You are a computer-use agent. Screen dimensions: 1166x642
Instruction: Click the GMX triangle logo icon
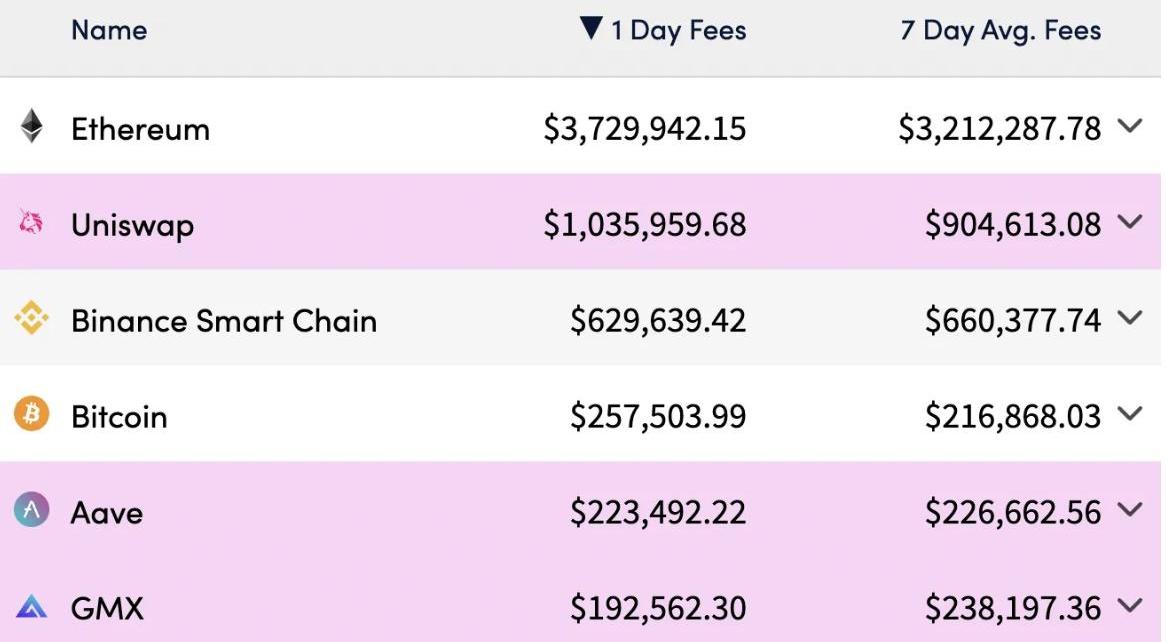32,606
